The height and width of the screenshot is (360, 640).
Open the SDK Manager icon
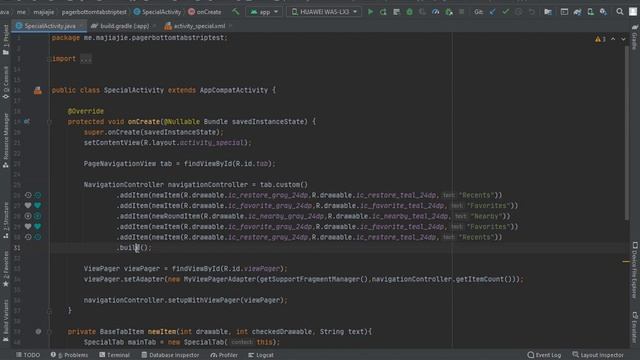coord(603,12)
